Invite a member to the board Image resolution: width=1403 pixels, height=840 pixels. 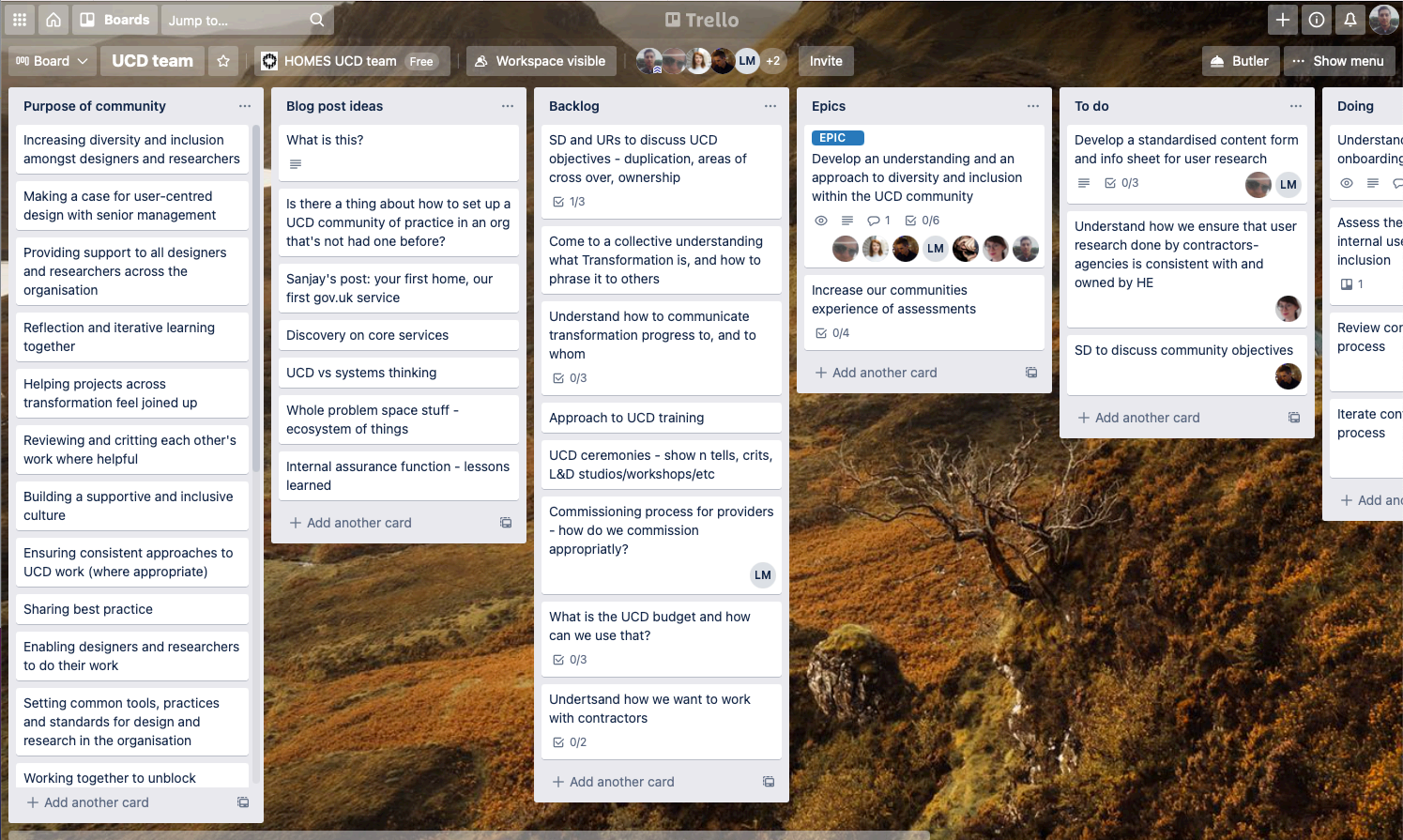(x=826, y=61)
